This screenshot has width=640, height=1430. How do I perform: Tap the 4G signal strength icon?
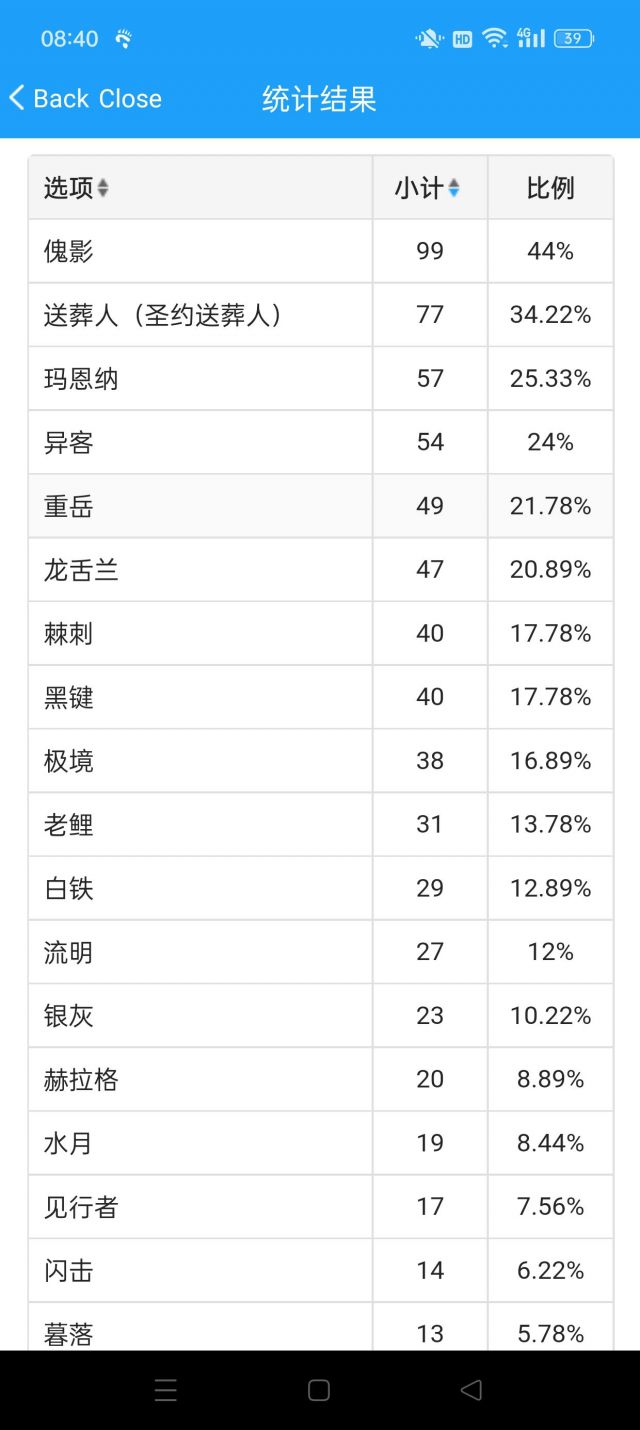point(531,38)
